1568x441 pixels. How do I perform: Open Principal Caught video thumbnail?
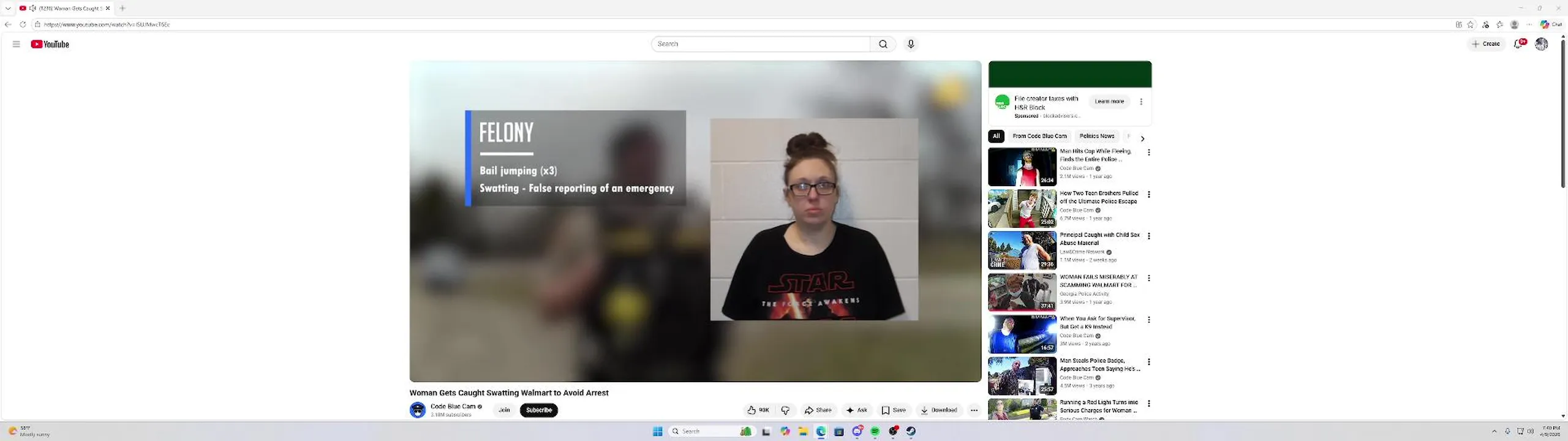coord(1022,251)
